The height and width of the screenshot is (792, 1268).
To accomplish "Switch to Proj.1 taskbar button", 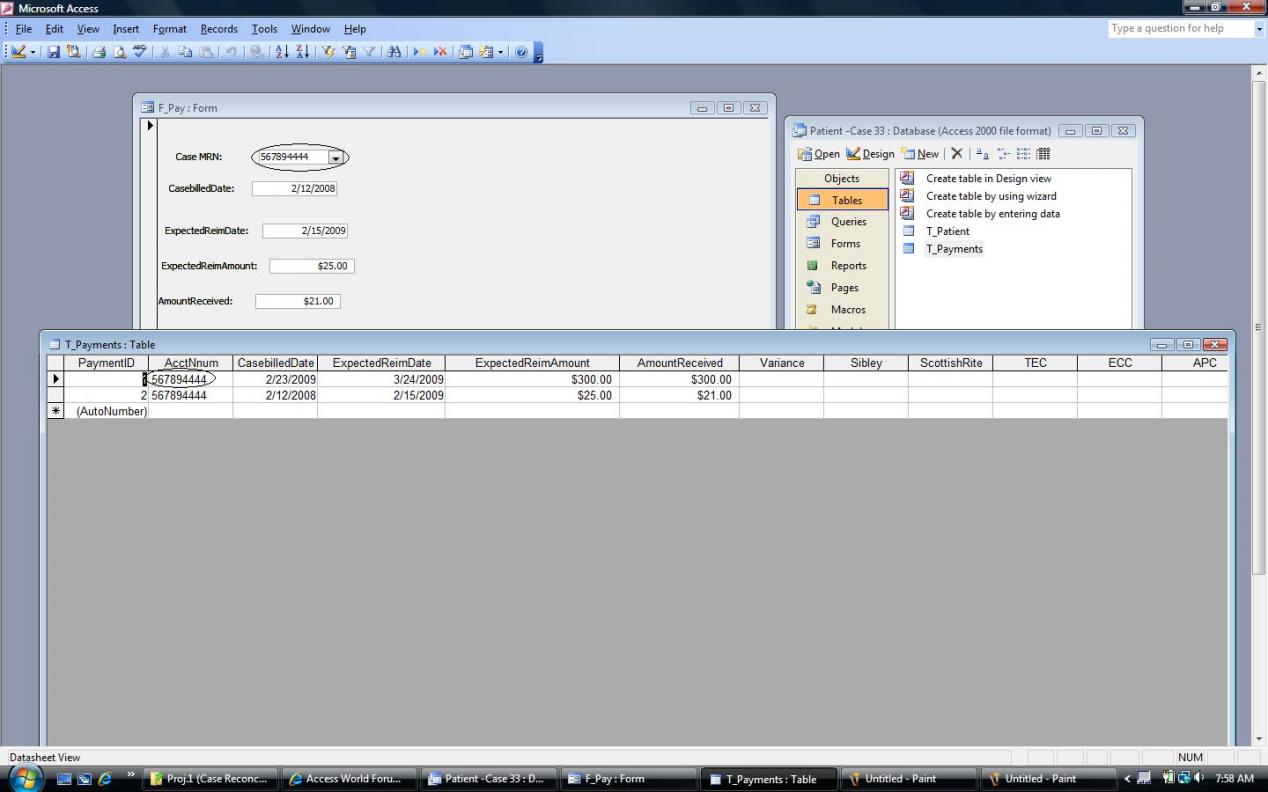I will click(208, 779).
